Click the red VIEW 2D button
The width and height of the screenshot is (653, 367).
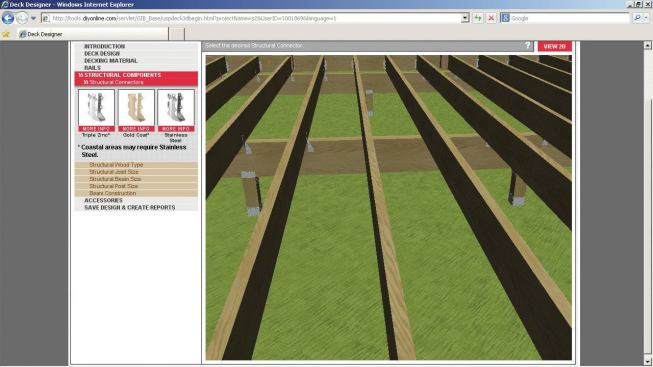point(554,46)
